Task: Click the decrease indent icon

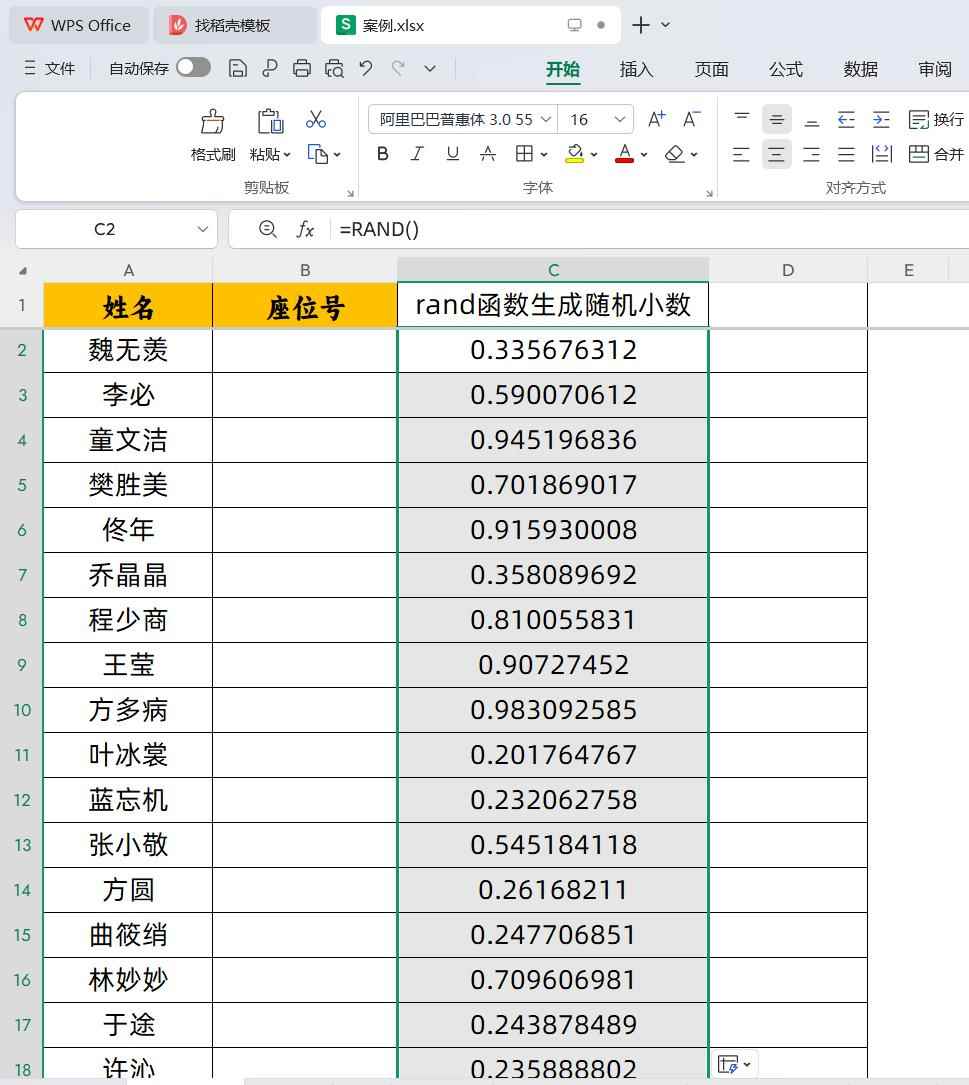Action: click(x=846, y=120)
